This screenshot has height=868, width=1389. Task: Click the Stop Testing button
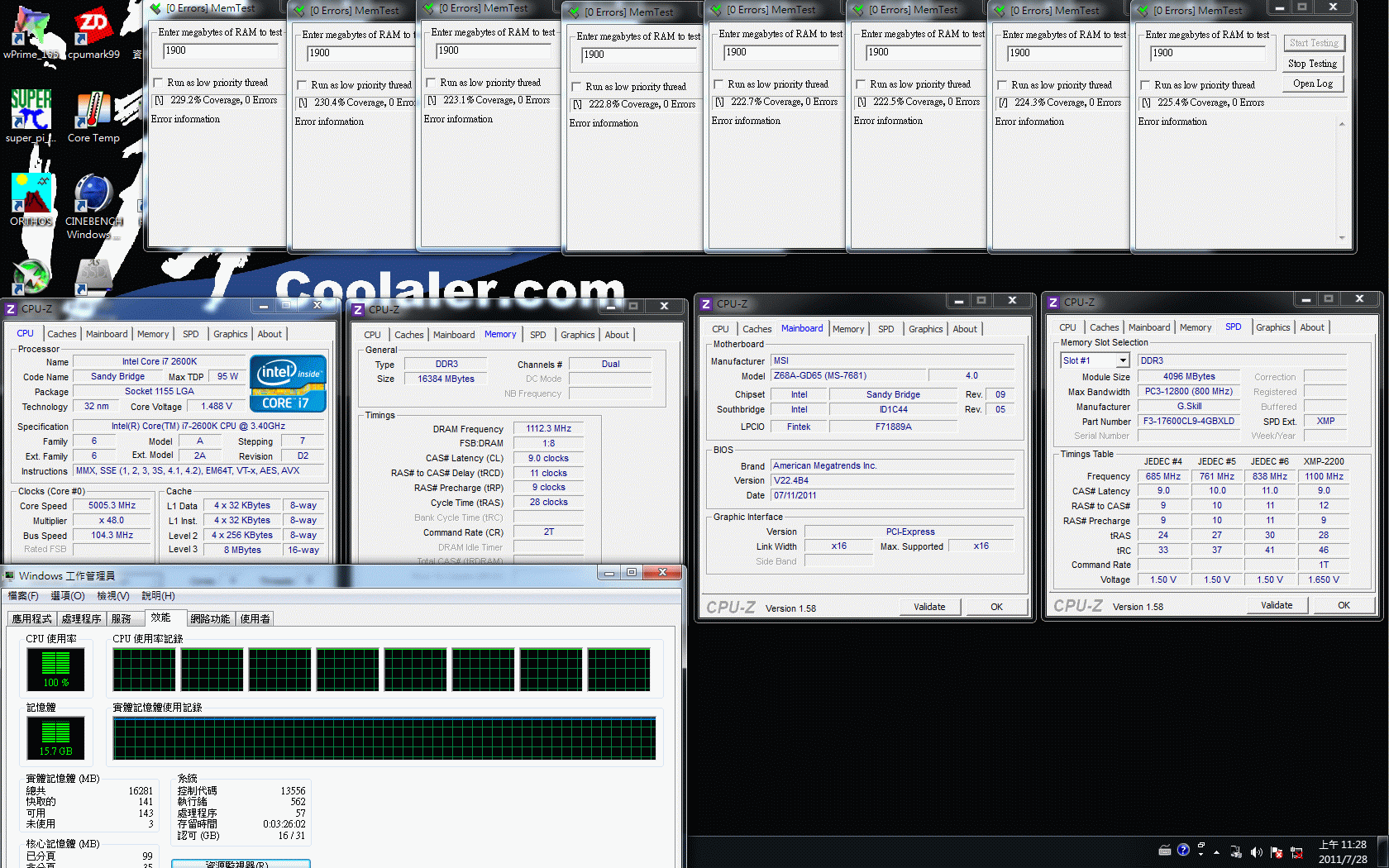click(x=1313, y=64)
